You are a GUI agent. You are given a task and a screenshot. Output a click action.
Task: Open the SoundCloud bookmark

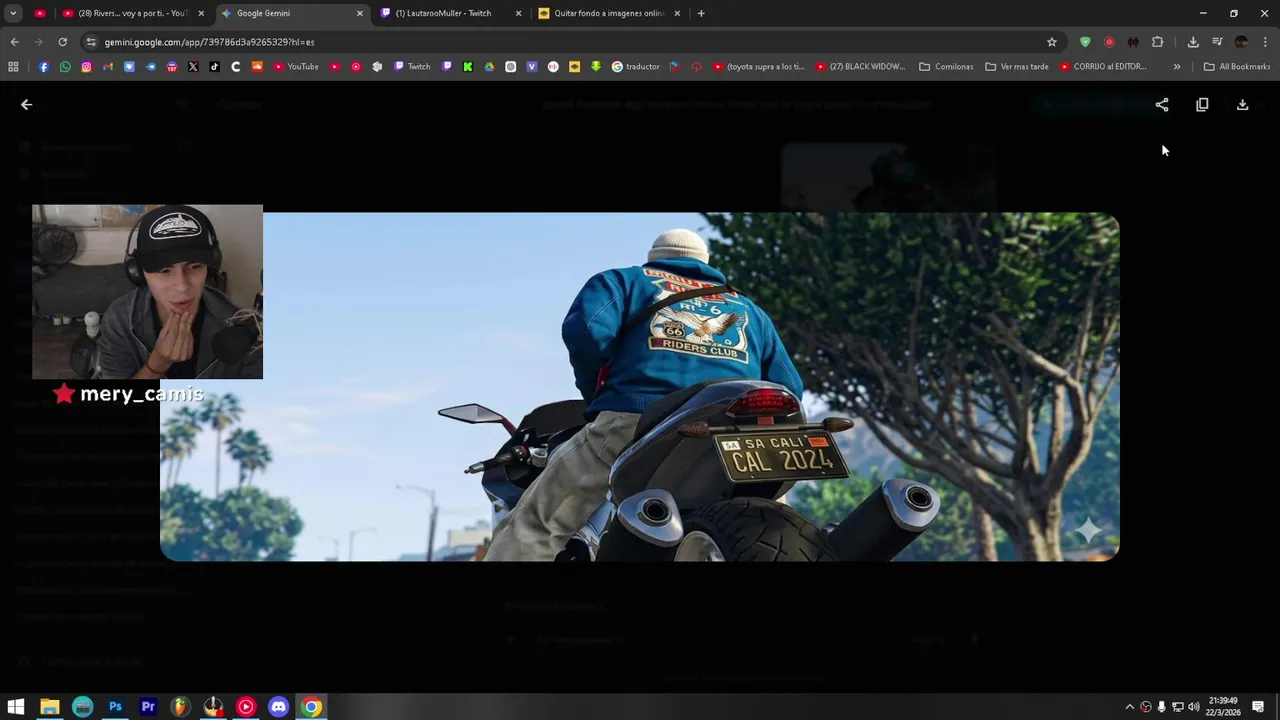coord(257,66)
